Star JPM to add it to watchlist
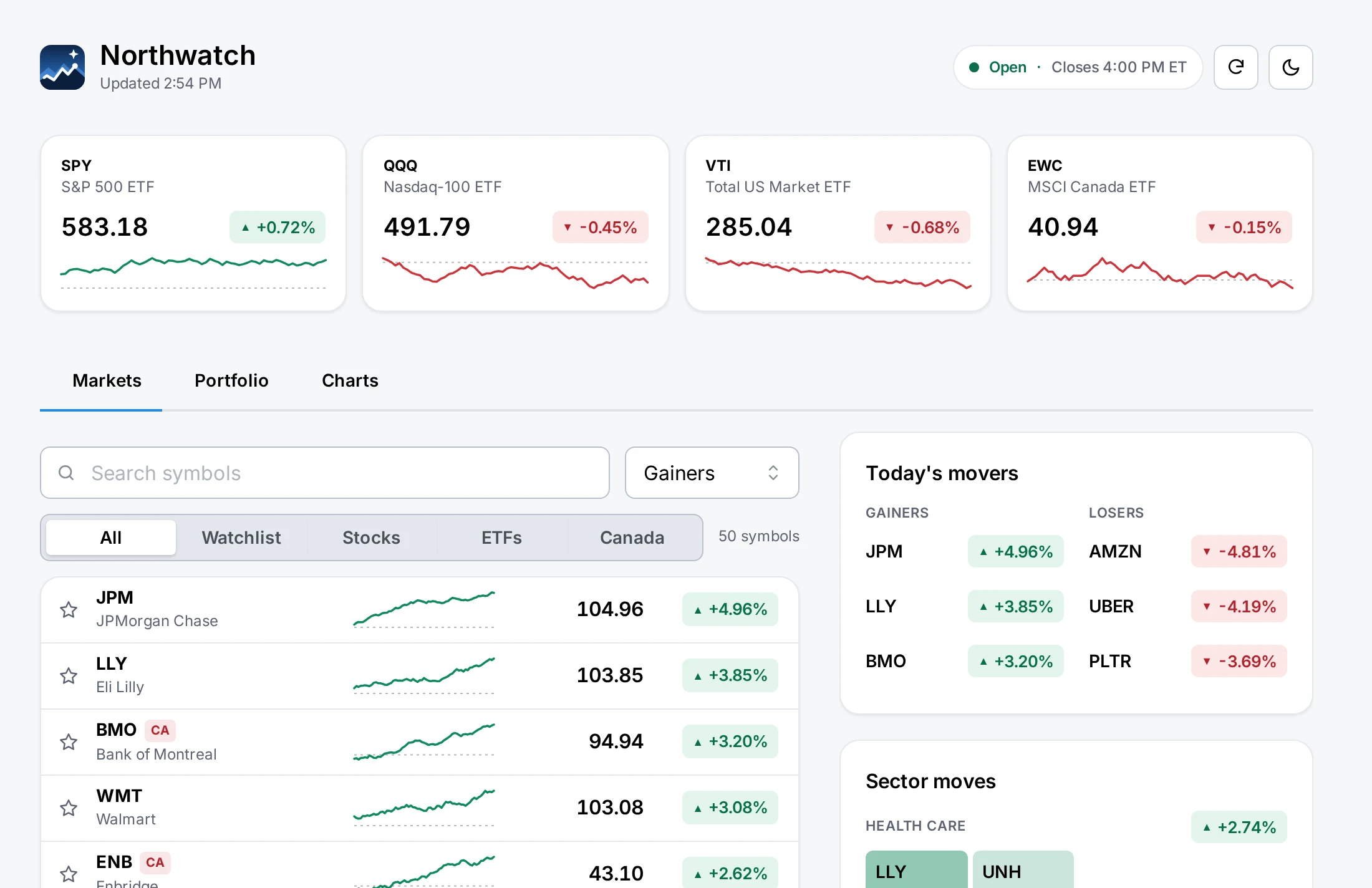Image resolution: width=1372 pixels, height=888 pixels. coord(69,609)
